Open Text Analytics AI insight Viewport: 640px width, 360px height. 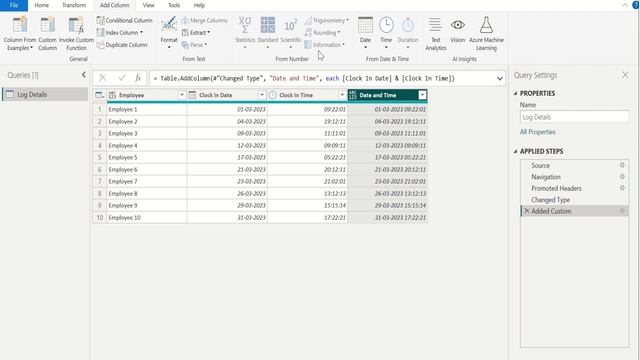pos(436,33)
